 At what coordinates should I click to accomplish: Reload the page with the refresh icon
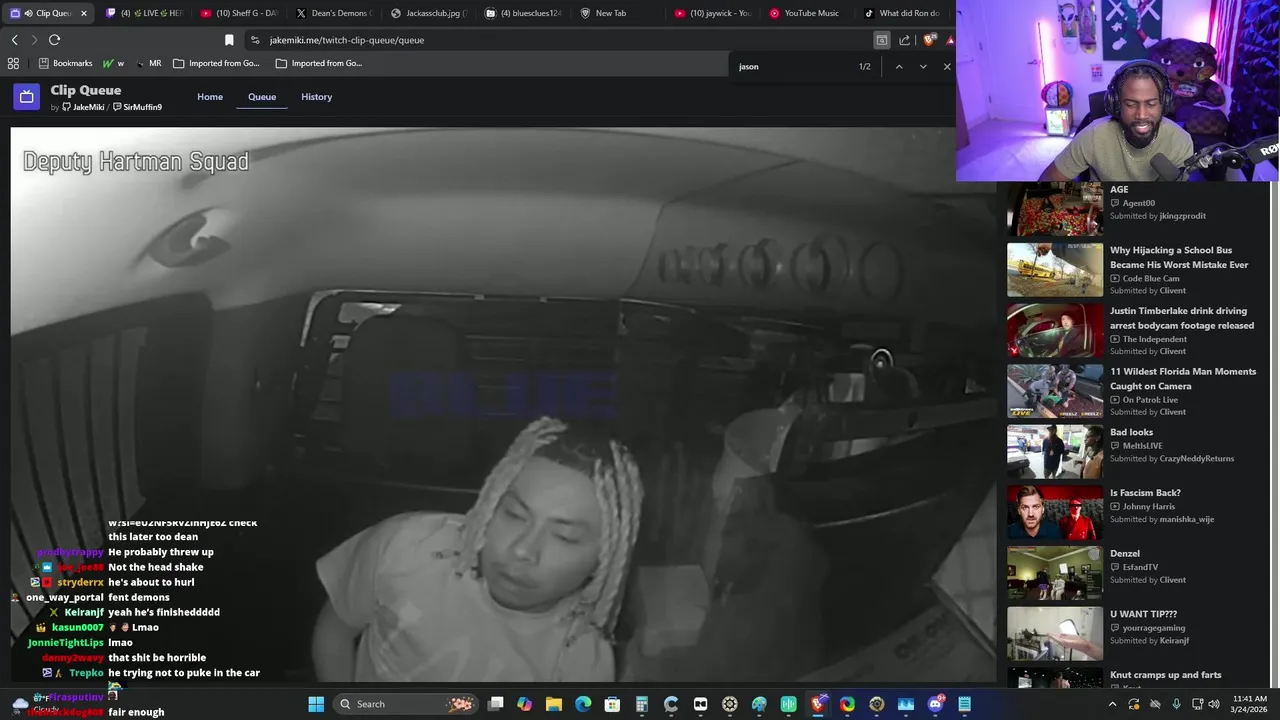[54, 40]
